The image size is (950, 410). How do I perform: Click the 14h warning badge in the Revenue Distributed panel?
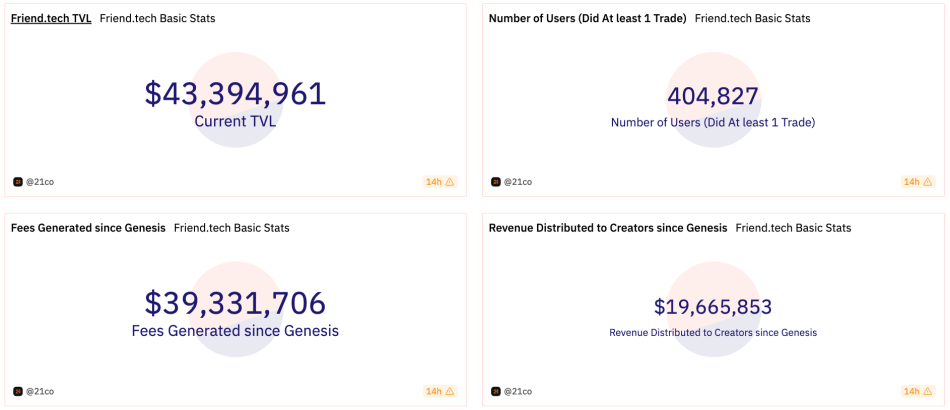(x=918, y=391)
